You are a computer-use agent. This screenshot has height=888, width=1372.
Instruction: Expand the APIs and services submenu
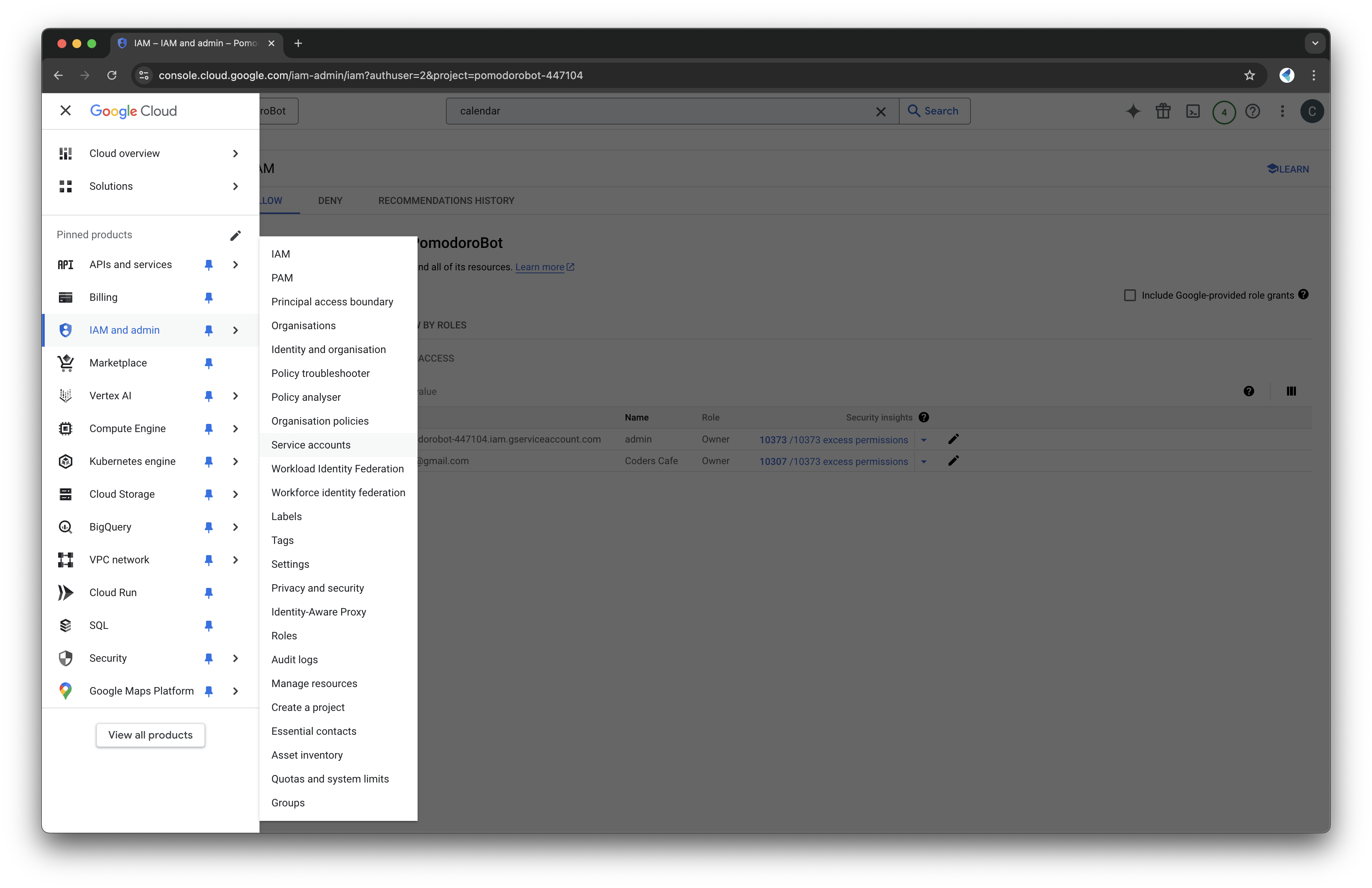click(x=235, y=264)
